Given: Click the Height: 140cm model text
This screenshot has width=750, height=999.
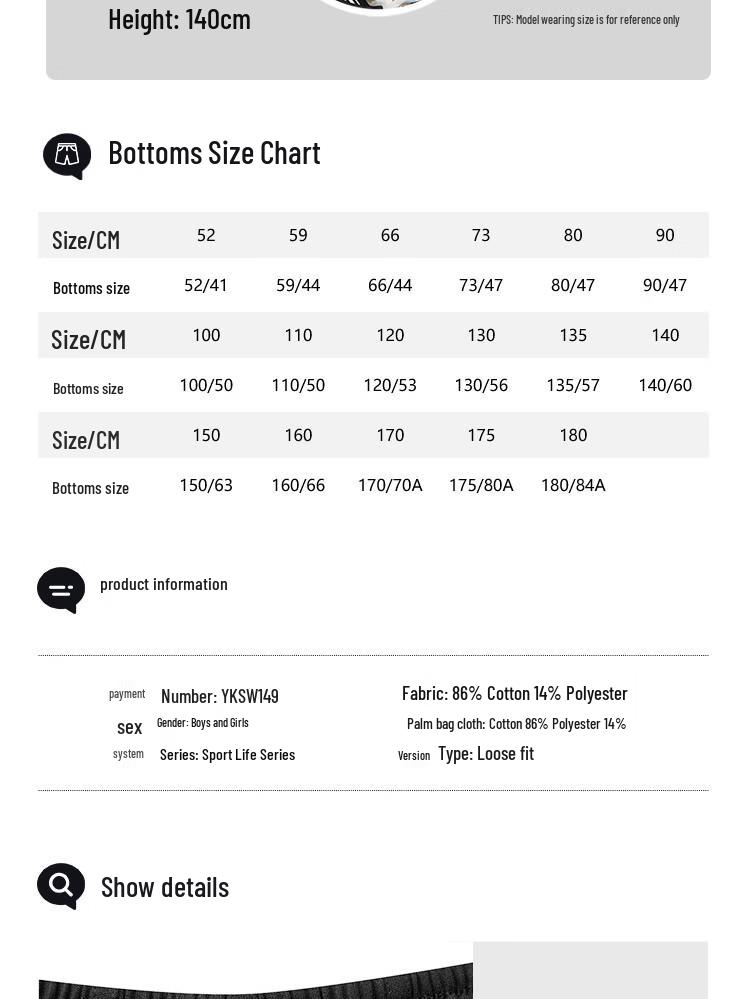Looking at the screenshot, I should point(179,19).
